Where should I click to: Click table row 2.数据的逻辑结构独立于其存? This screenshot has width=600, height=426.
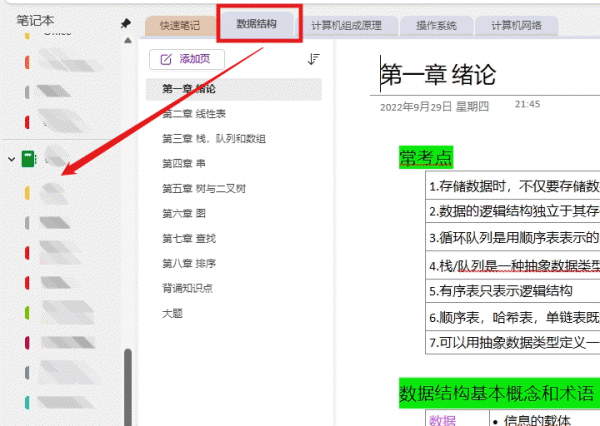pos(513,211)
